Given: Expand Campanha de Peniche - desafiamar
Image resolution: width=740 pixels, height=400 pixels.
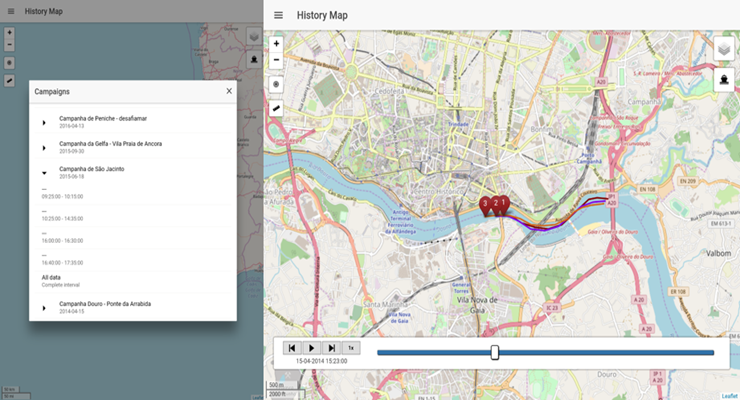Looking at the screenshot, I should tap(44, 123).
